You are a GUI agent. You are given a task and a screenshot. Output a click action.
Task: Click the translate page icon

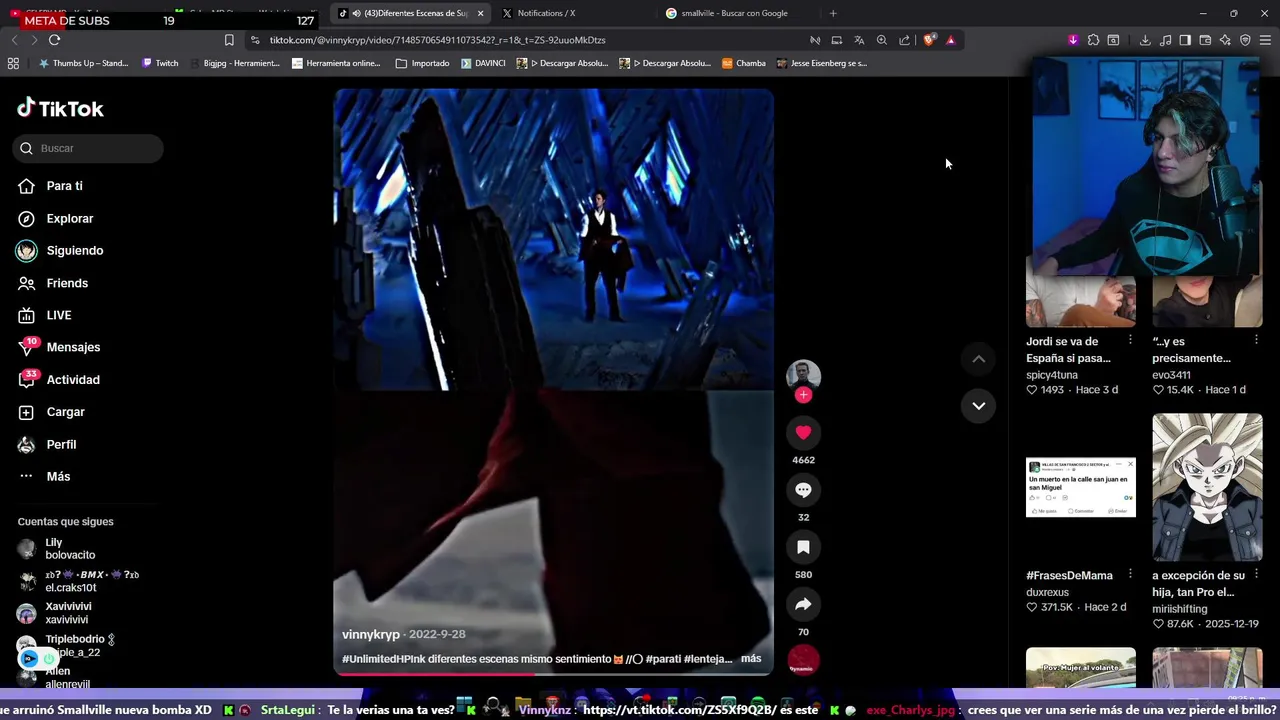(859, 40)
